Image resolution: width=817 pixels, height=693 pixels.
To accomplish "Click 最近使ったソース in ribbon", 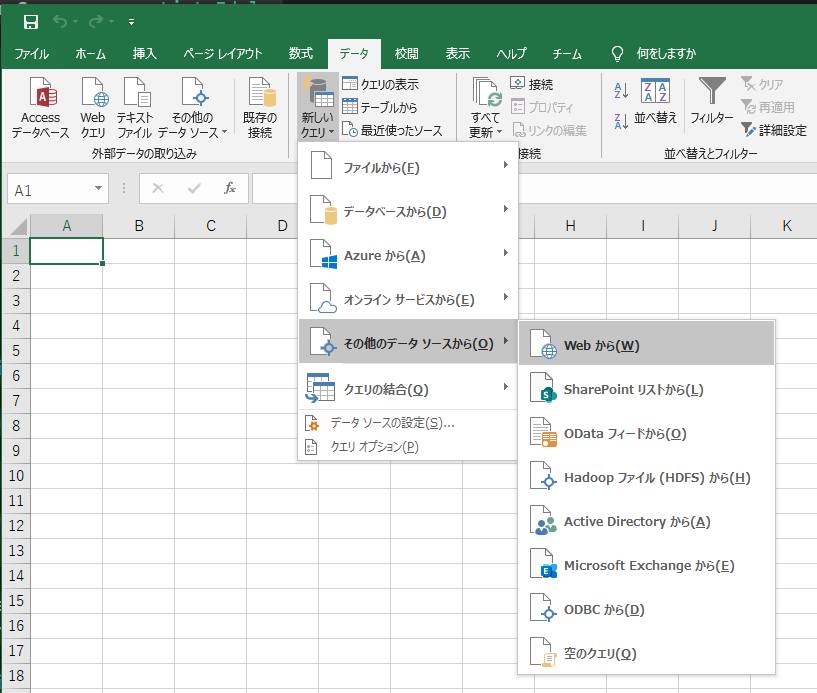I will tap(392, 130).
